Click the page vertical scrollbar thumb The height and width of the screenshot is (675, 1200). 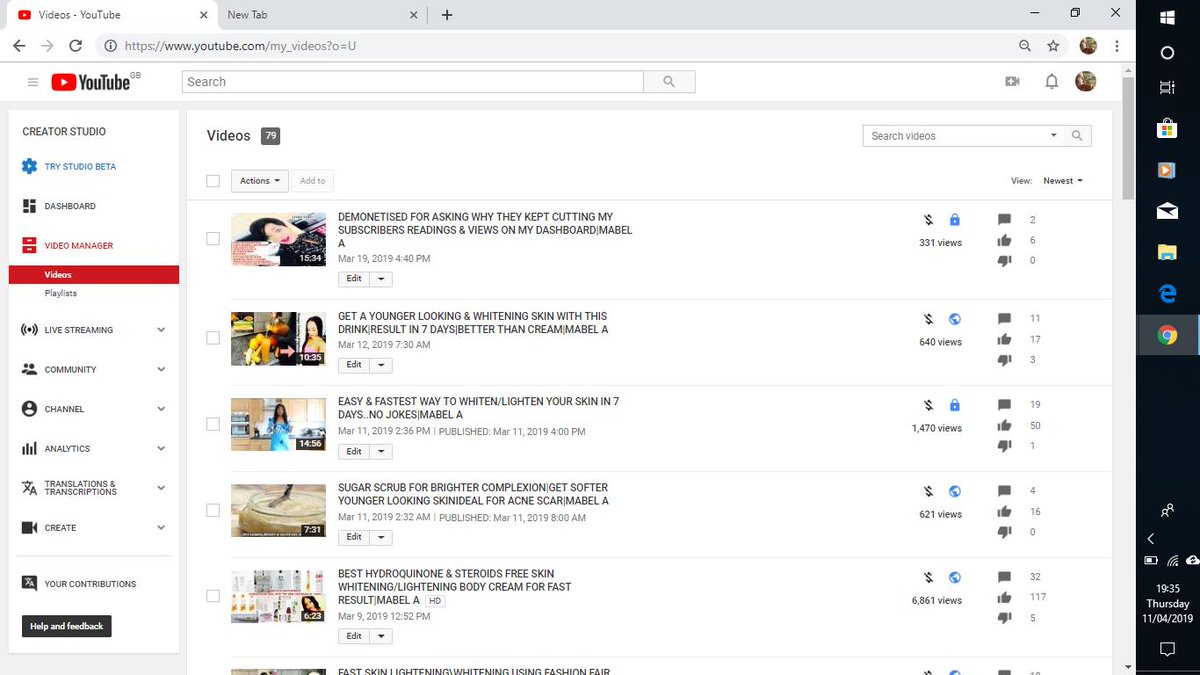[x=1128, y=137]
